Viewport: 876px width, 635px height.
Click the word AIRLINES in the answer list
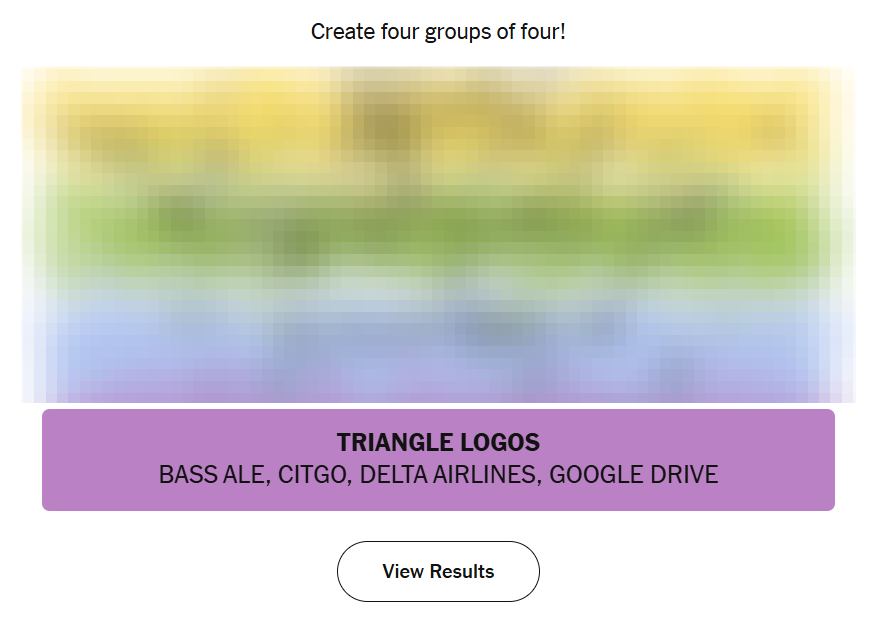click(x=487, y=475)
